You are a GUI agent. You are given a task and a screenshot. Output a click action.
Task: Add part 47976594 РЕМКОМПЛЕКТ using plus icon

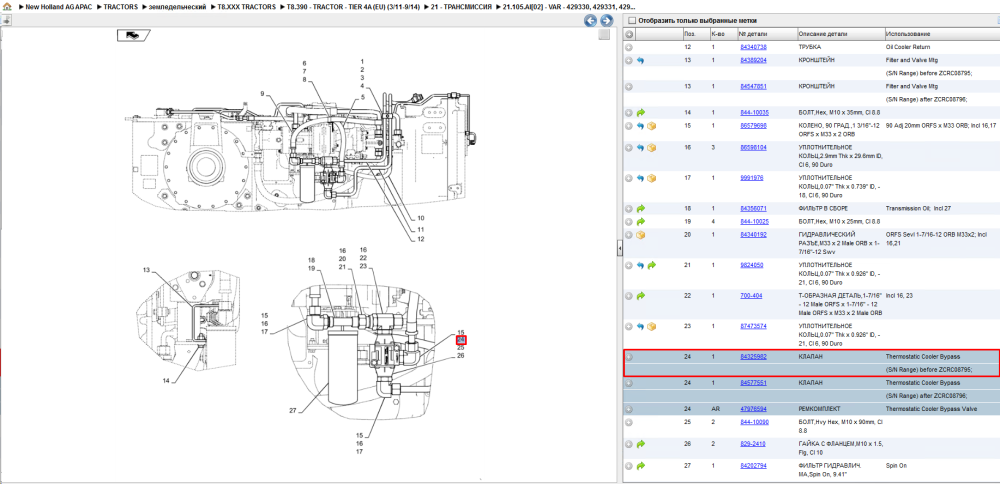click(x=629, y=409)
